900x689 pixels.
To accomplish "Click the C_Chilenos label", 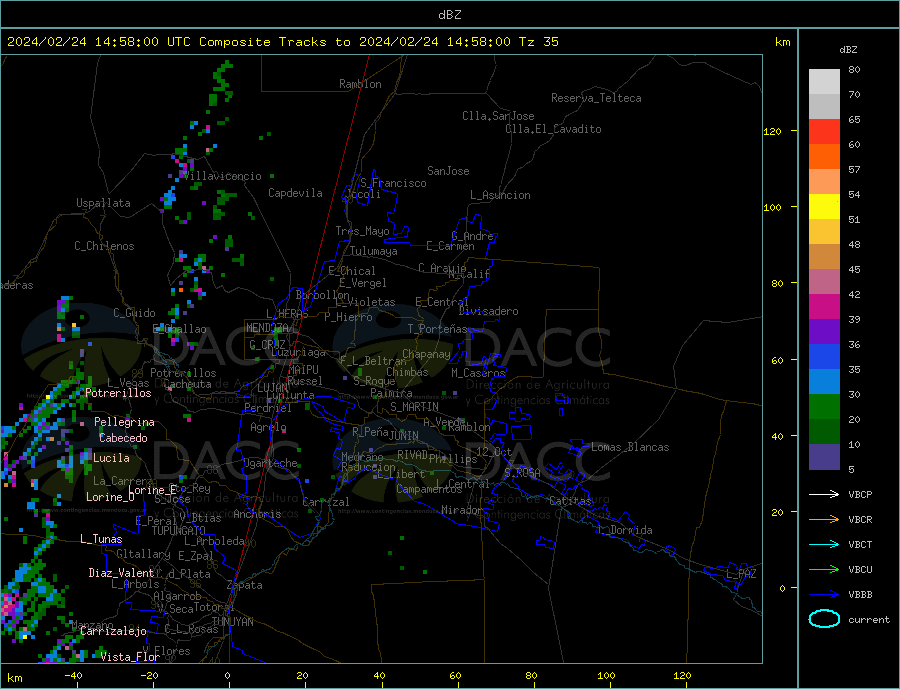I will coord(104,246).
